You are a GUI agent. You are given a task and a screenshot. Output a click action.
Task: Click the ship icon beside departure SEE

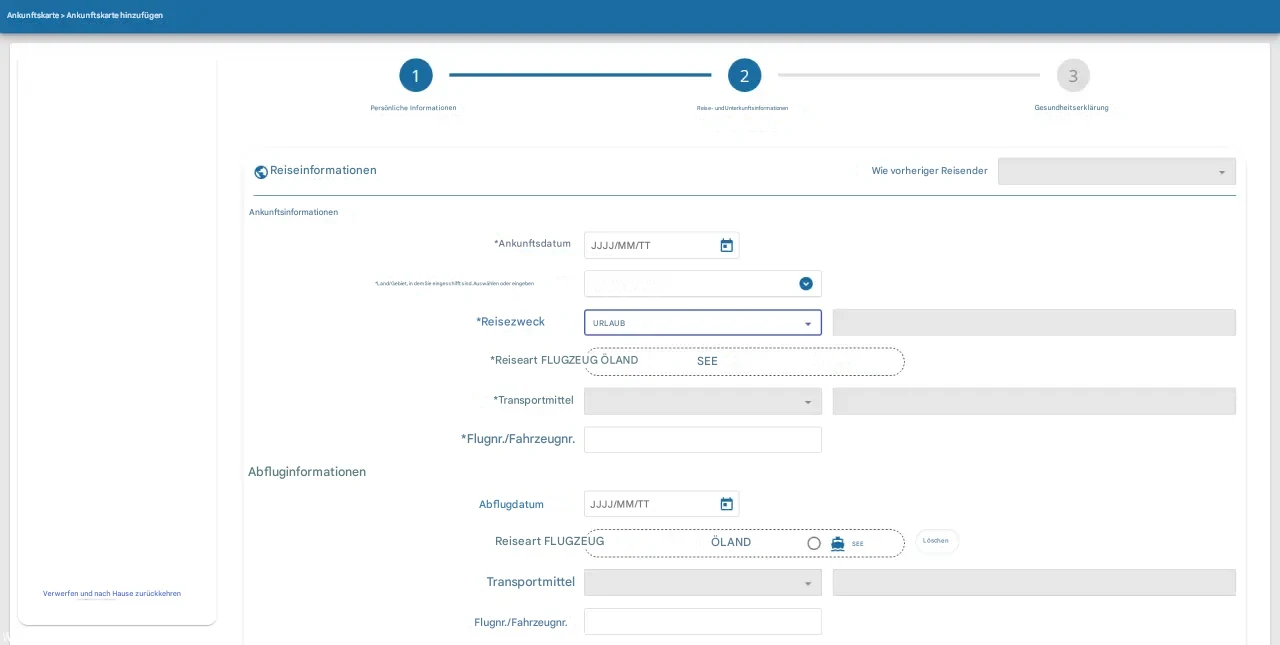click(838, 543)
